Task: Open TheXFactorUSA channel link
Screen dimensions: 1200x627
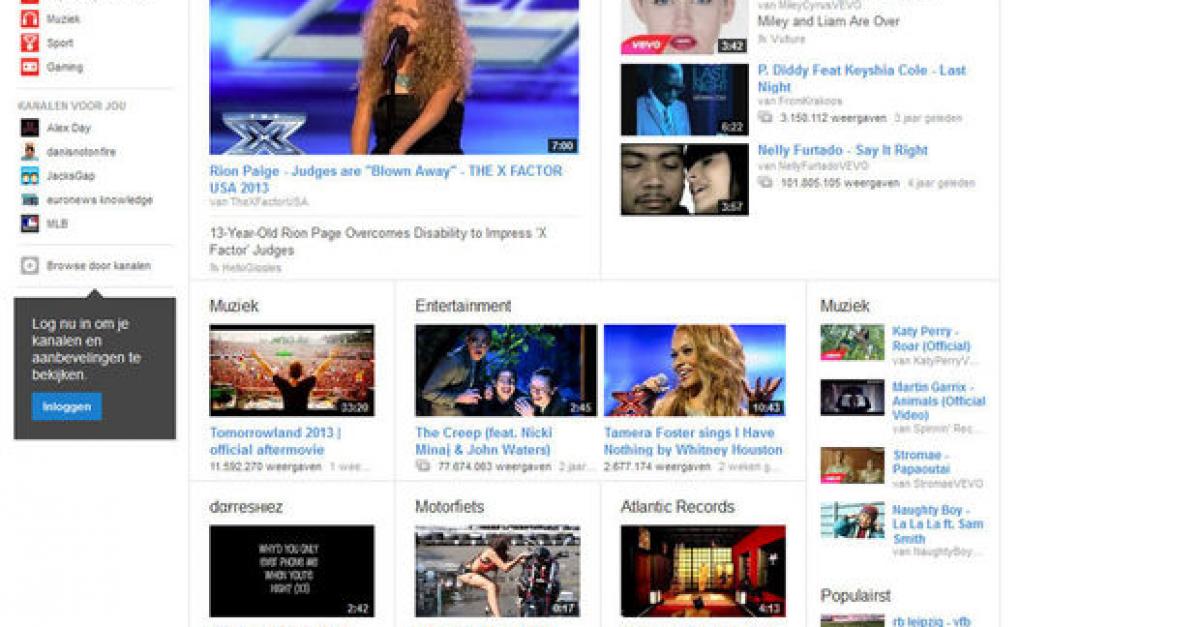Action: 259,202
